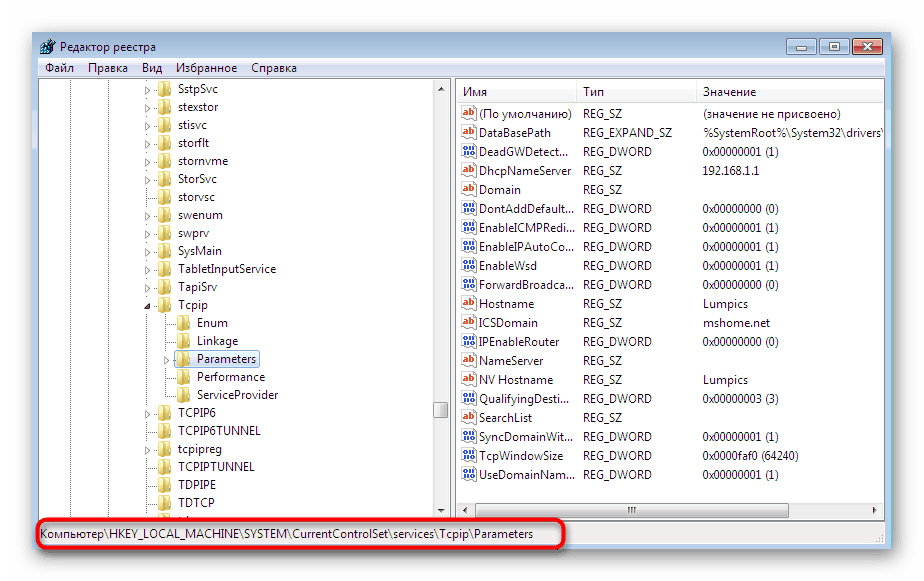Click the TcpWindowSize DWORD value icon
Viewport: 924px width, 581px height.
pos(468,455)
